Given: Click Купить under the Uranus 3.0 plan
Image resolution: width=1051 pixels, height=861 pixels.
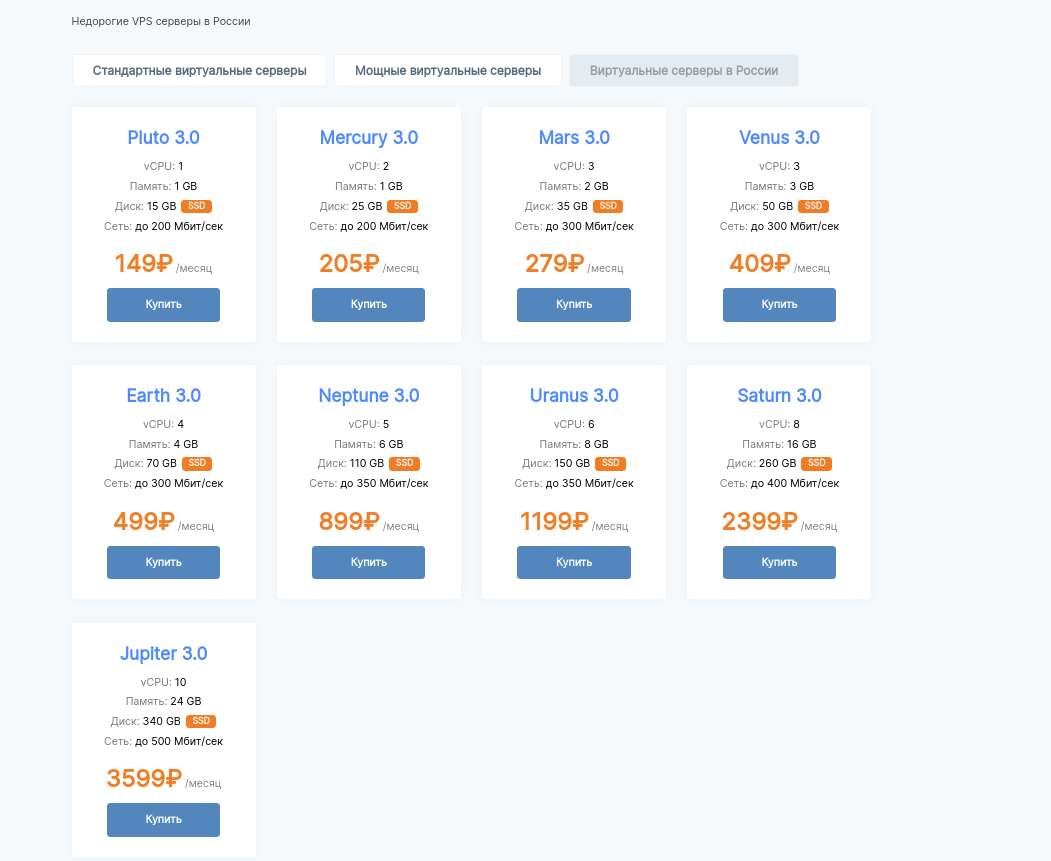Looking at the screenshot, I should pyautogui.click(x=574, y=563).
